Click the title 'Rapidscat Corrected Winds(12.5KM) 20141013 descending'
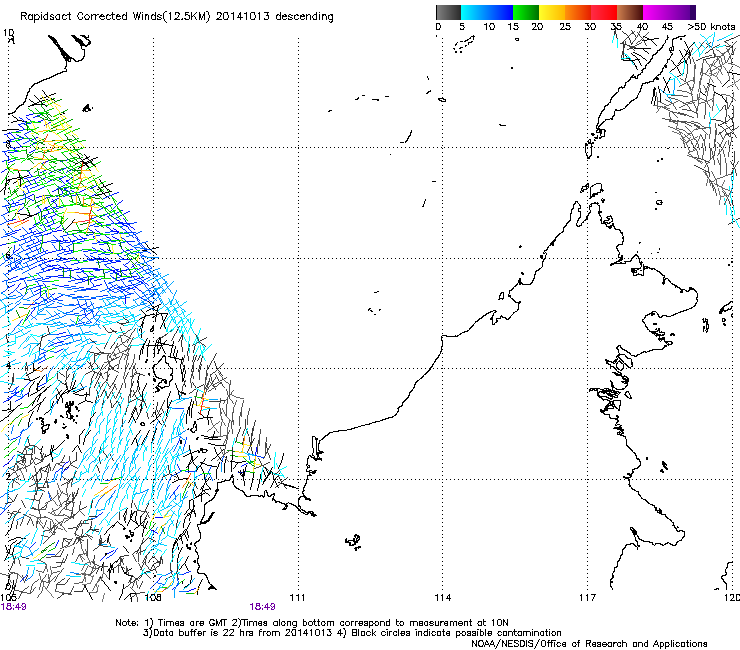The image size is (740, 650). click(177, 16)
